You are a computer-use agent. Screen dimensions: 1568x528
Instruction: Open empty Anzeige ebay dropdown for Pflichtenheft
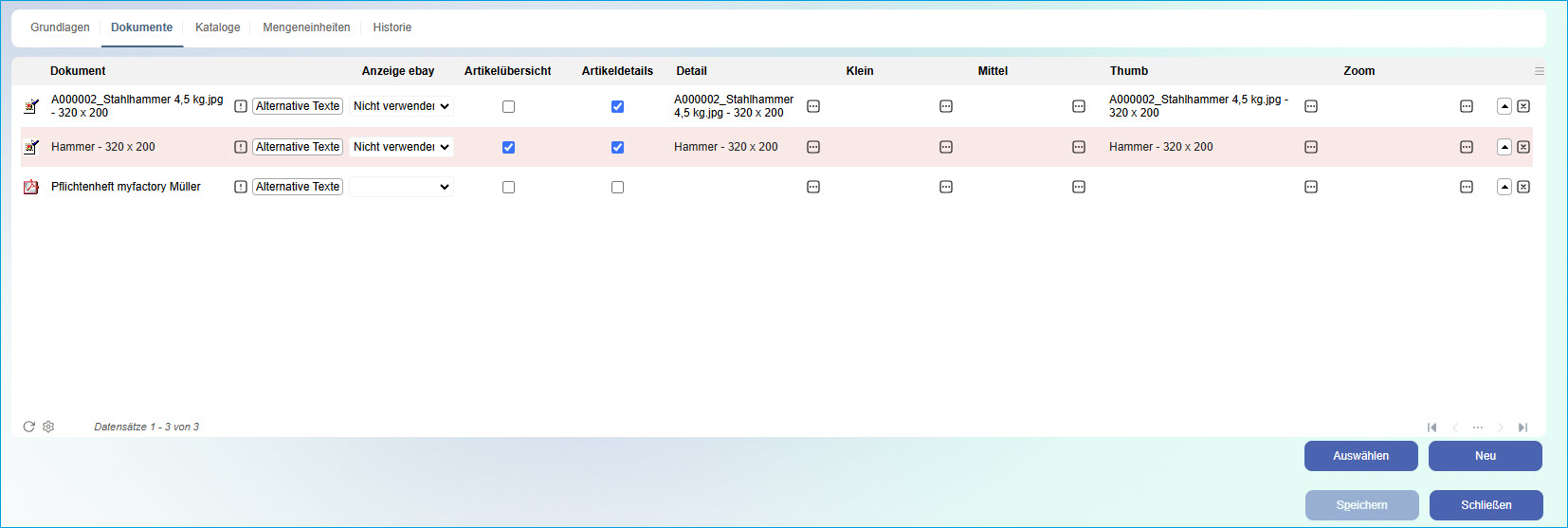pyautogui.click(x=401, y=187)
